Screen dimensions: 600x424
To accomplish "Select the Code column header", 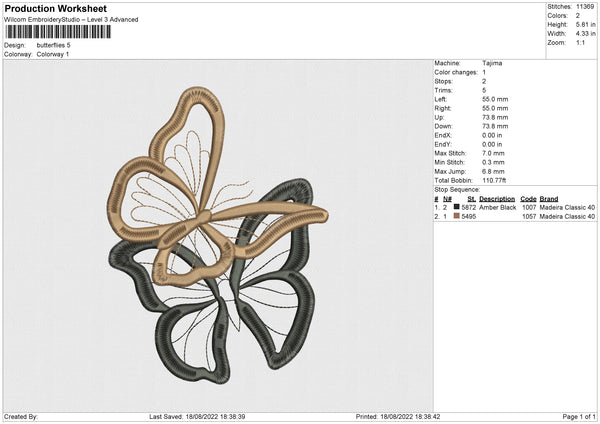I will 528,199.
